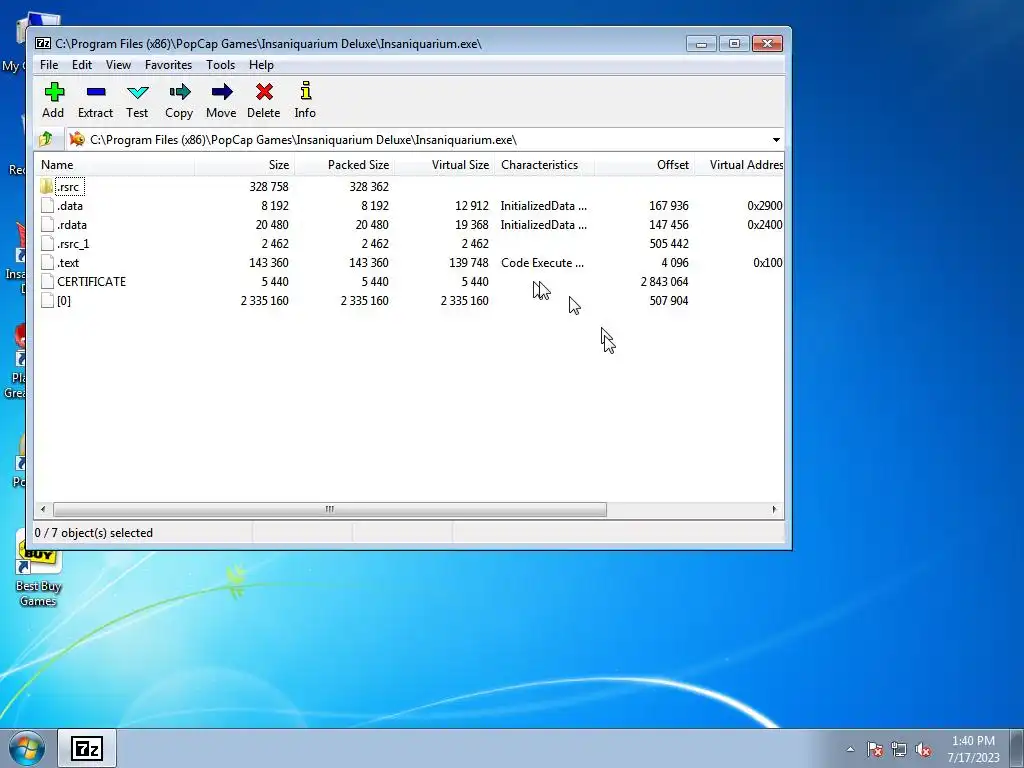Select the .data row name
The image size is (1024, 768).
70,206
